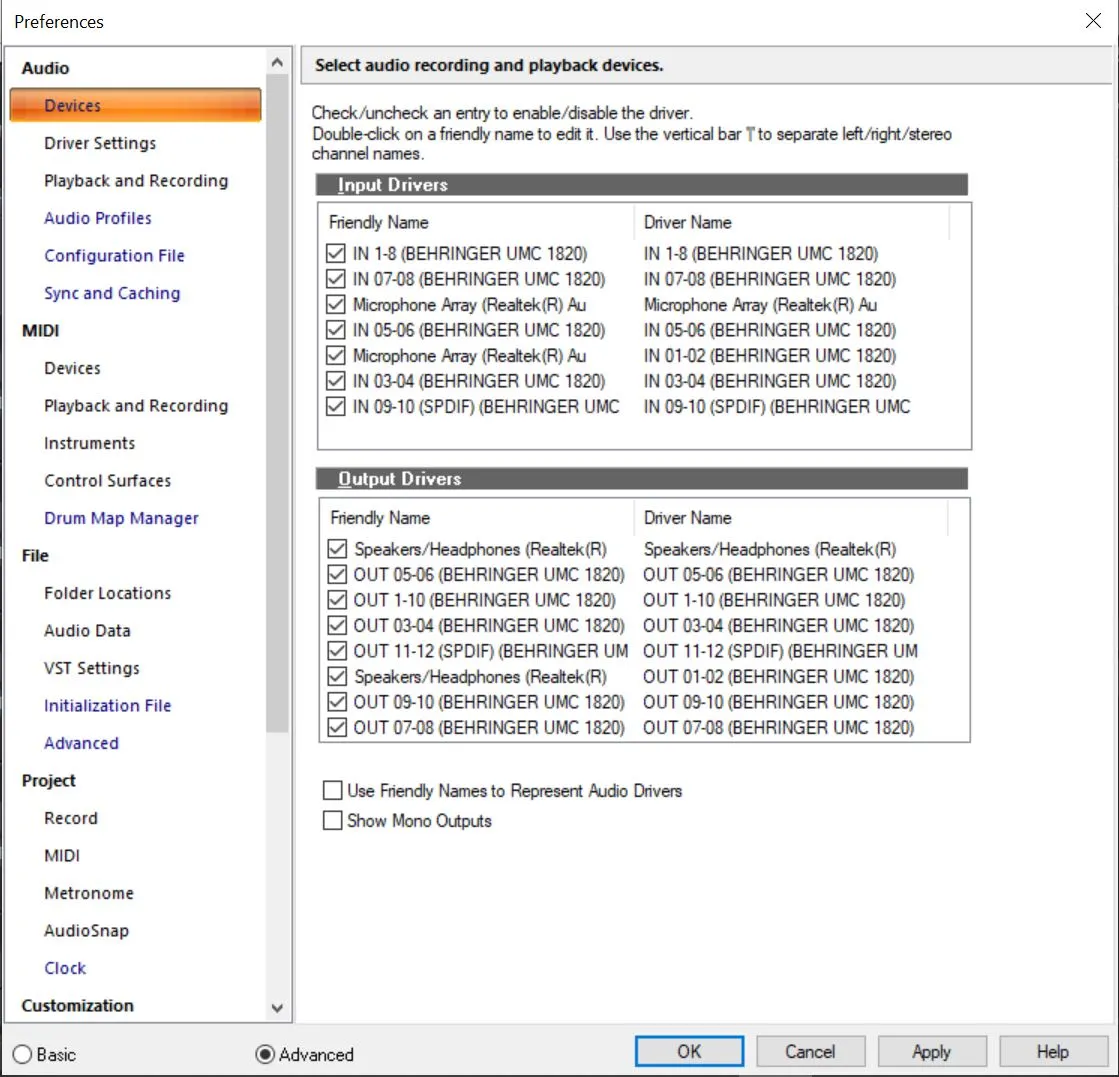Open Drum Map Manager page
This screenshot has width=1119, height=1077.
click(121, 517)
